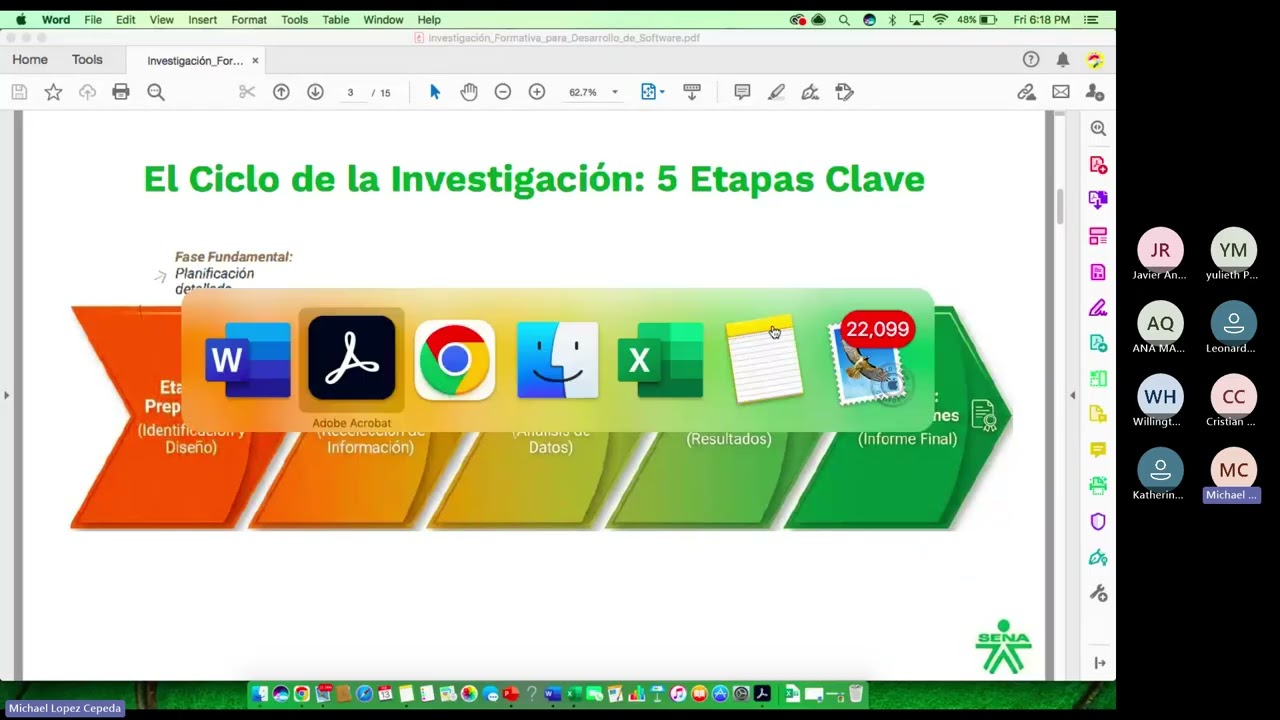Image resolution: width=1280 pixels, height=720 pixels.
Task: Open the Wi-Fi status menu
Action: pyautogui.click(x=940, y=20)
